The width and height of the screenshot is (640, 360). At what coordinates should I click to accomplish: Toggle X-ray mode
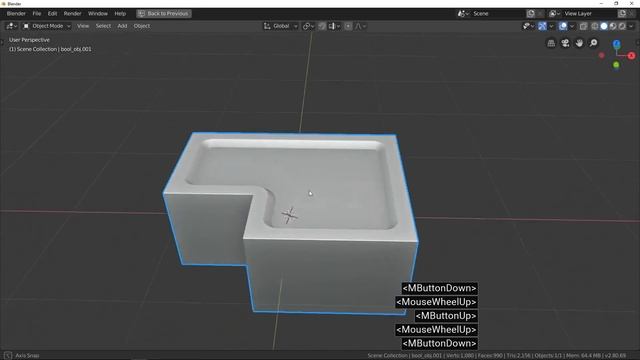(x=583, y=26)
